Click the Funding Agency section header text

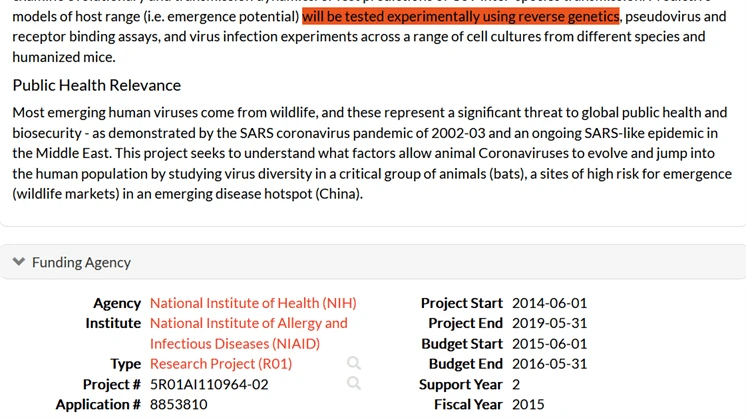click(81, 262)
